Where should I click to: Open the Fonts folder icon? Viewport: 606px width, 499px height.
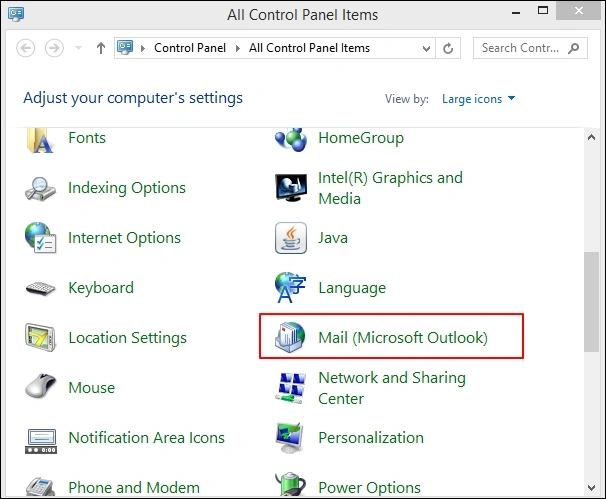40,140
